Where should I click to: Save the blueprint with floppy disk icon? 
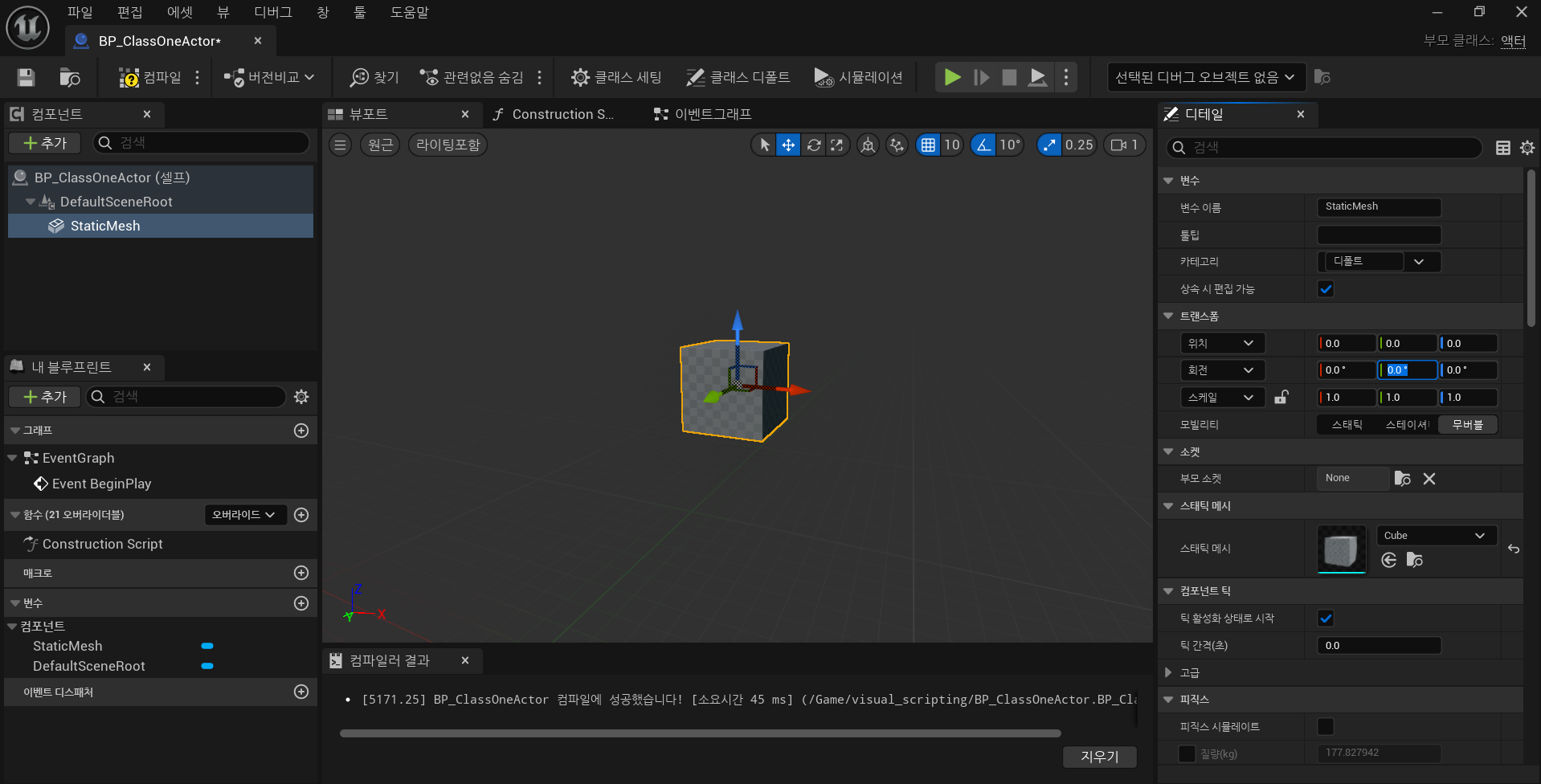(x=26, y=77)
